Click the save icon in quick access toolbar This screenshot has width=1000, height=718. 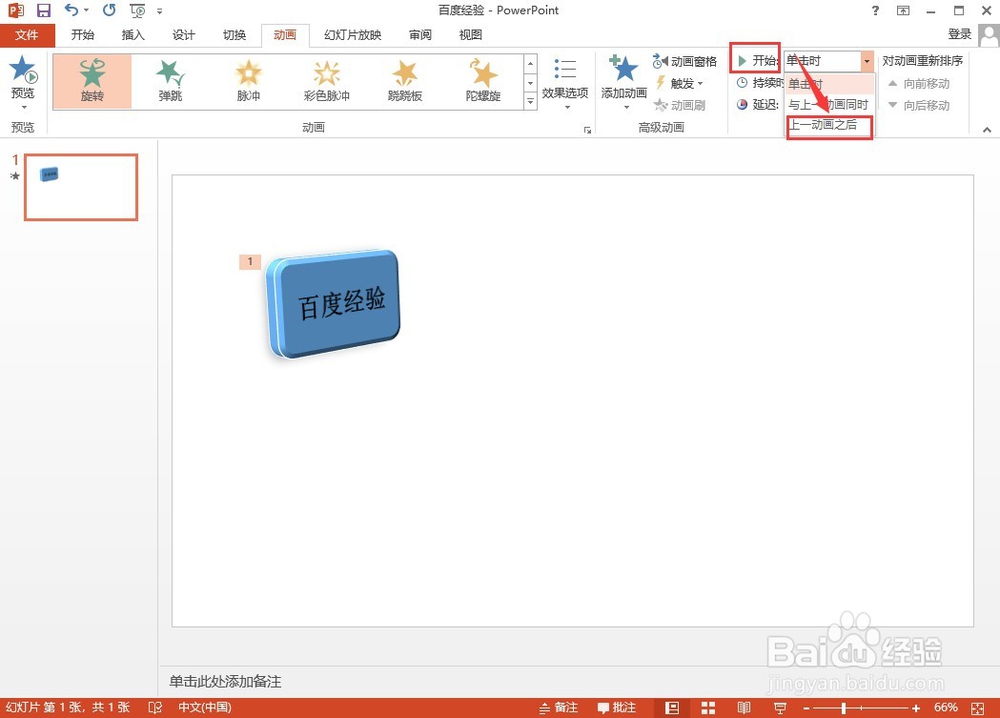click(x=43, y=10)
